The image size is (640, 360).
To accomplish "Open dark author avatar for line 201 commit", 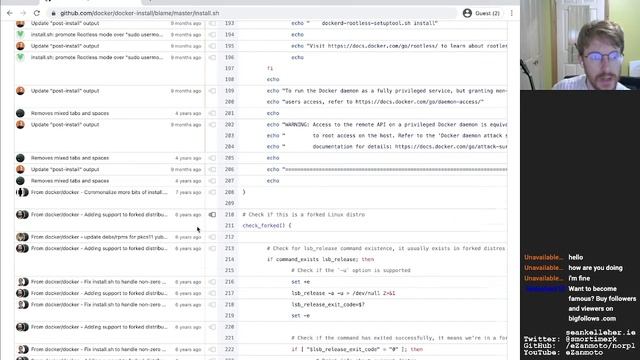I will click(20, 113).
